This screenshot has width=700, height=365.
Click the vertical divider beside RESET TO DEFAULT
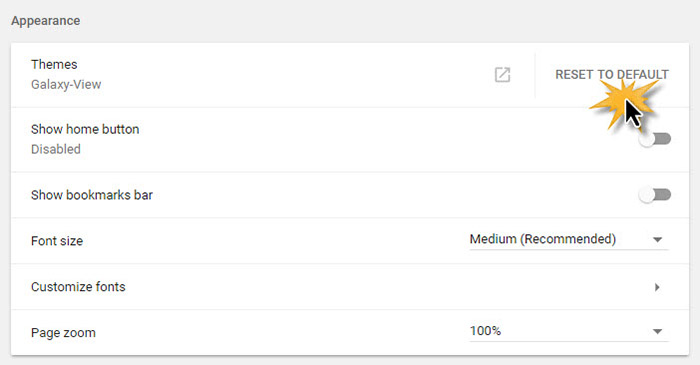[x=535, y=75]
